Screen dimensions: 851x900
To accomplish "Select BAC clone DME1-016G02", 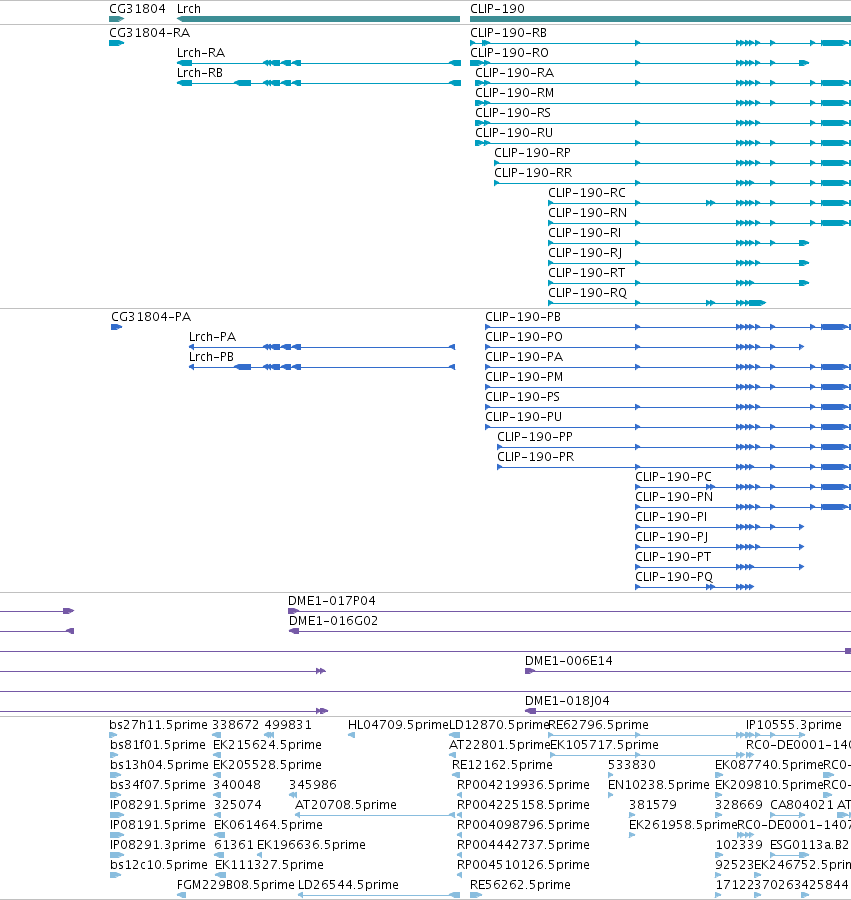I will (333, 621).
